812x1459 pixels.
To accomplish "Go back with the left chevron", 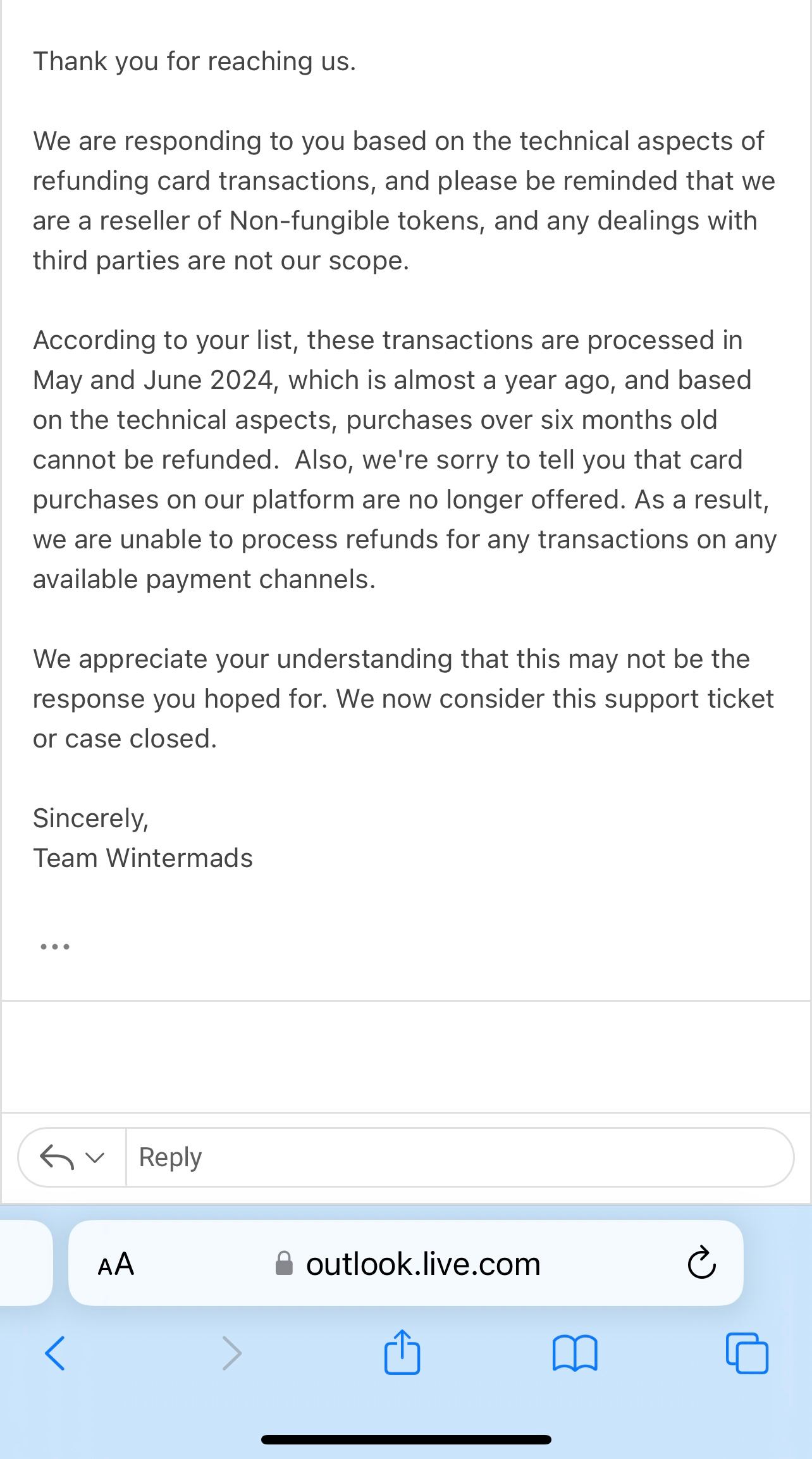I will coord(55,1353).
